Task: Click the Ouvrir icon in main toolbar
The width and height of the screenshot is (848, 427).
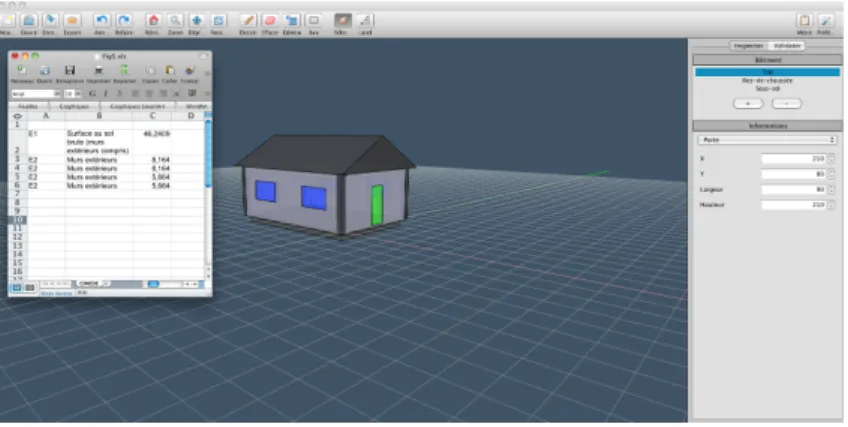Action: coord(29,21)
